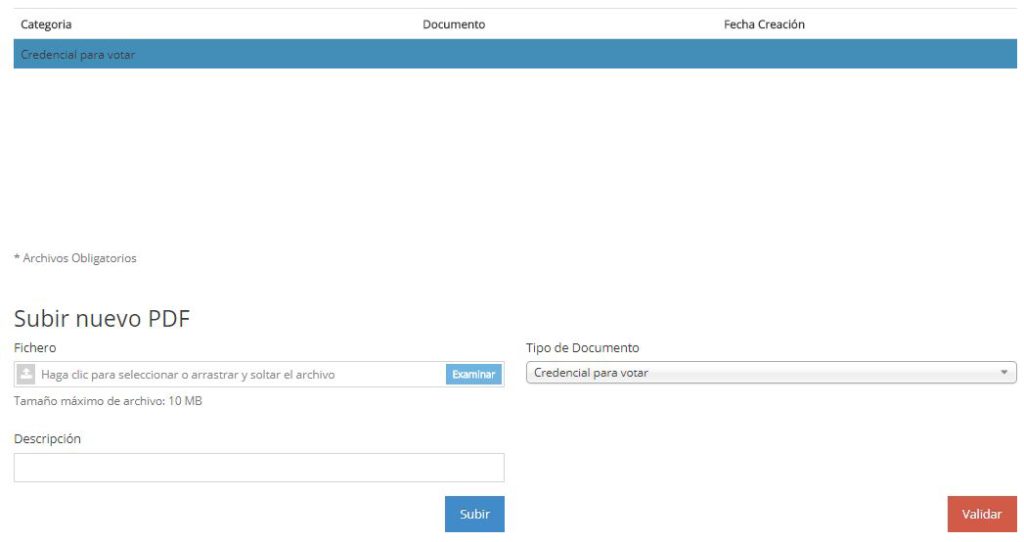Click the file selection drop area text
This screenshot has width=1024, height=542.
point(188,374)
